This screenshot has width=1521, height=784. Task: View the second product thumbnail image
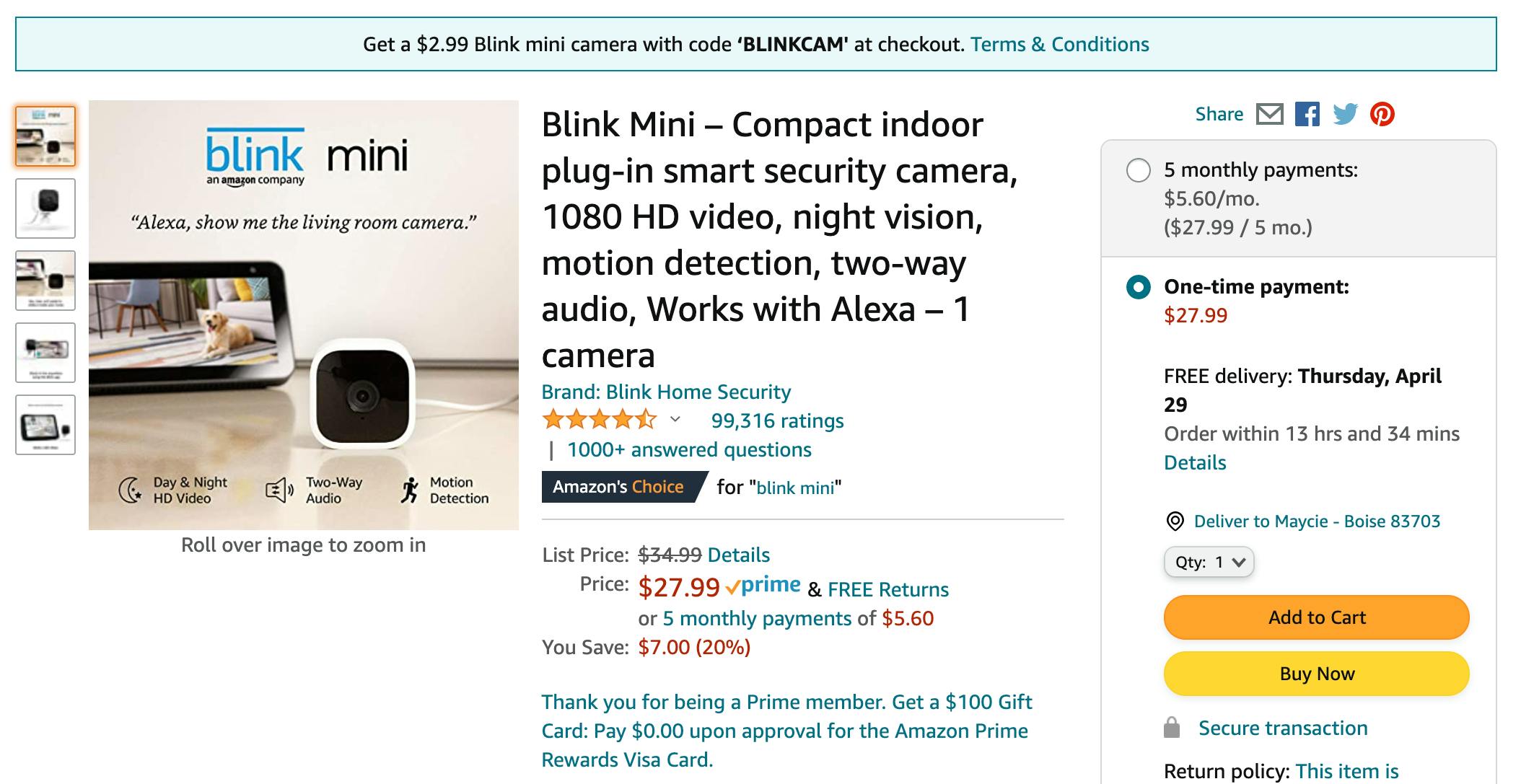point(45,208)
